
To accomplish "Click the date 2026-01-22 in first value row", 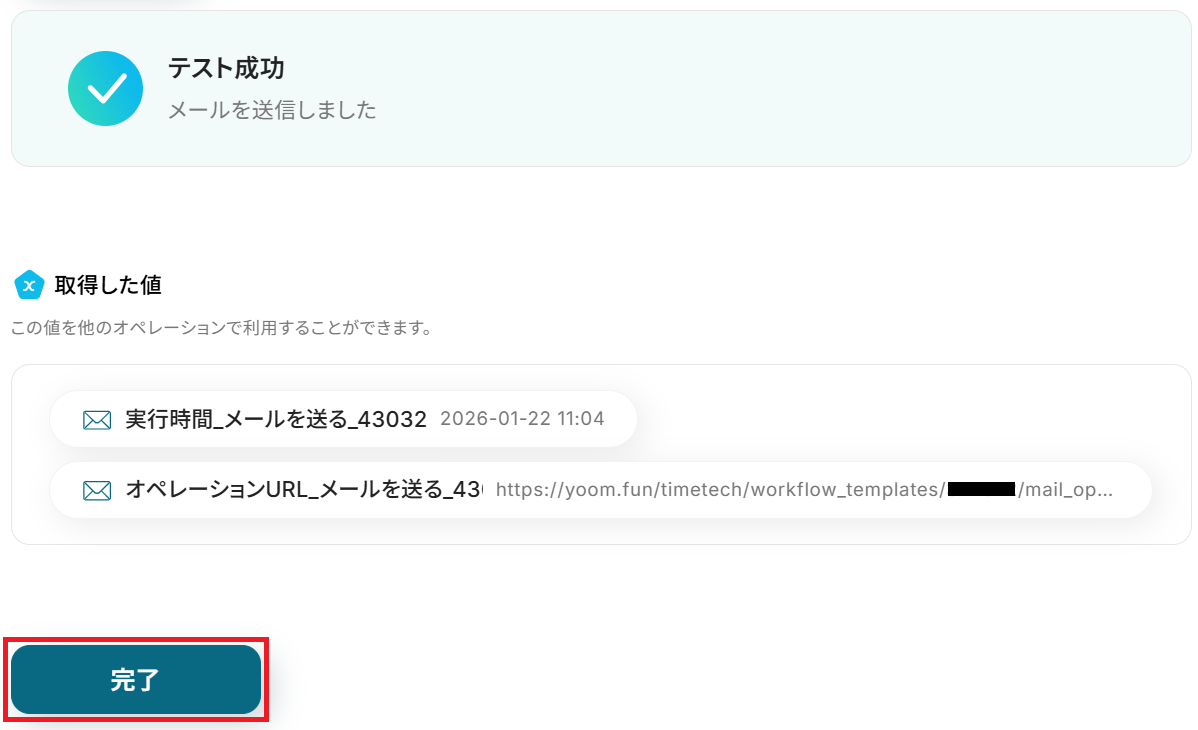I will [x=495, y=419].
